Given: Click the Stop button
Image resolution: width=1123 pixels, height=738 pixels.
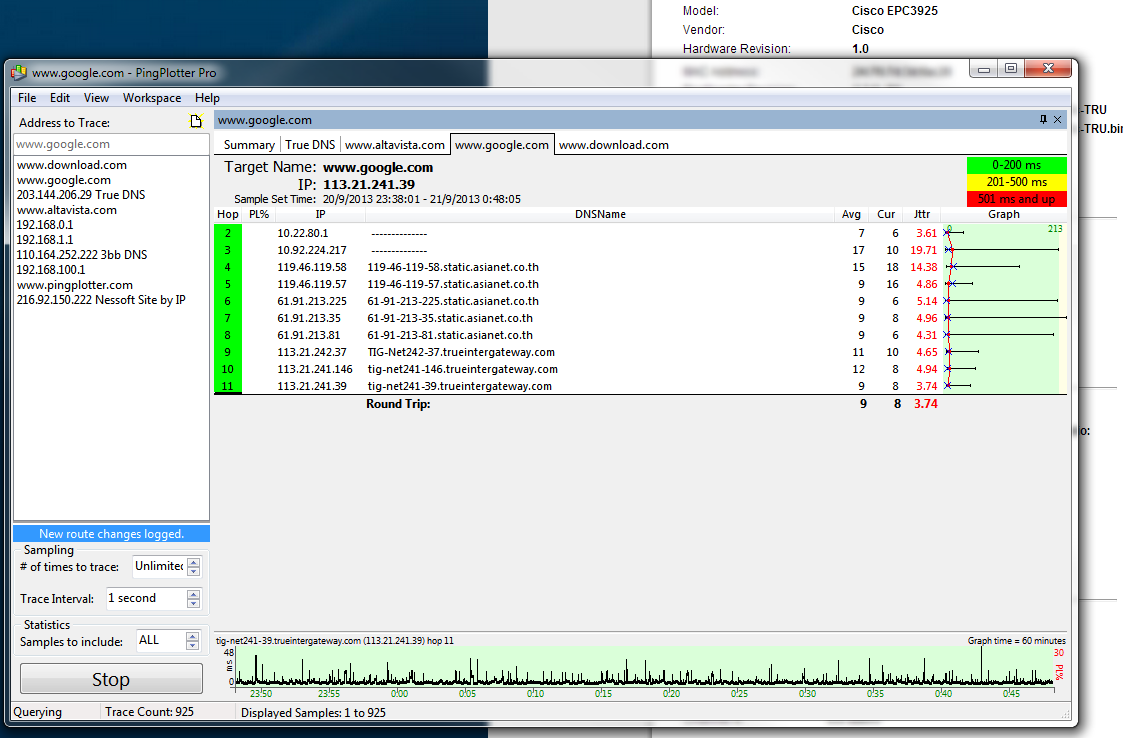Looking at the screenshot, I should [x=111, y=679].
